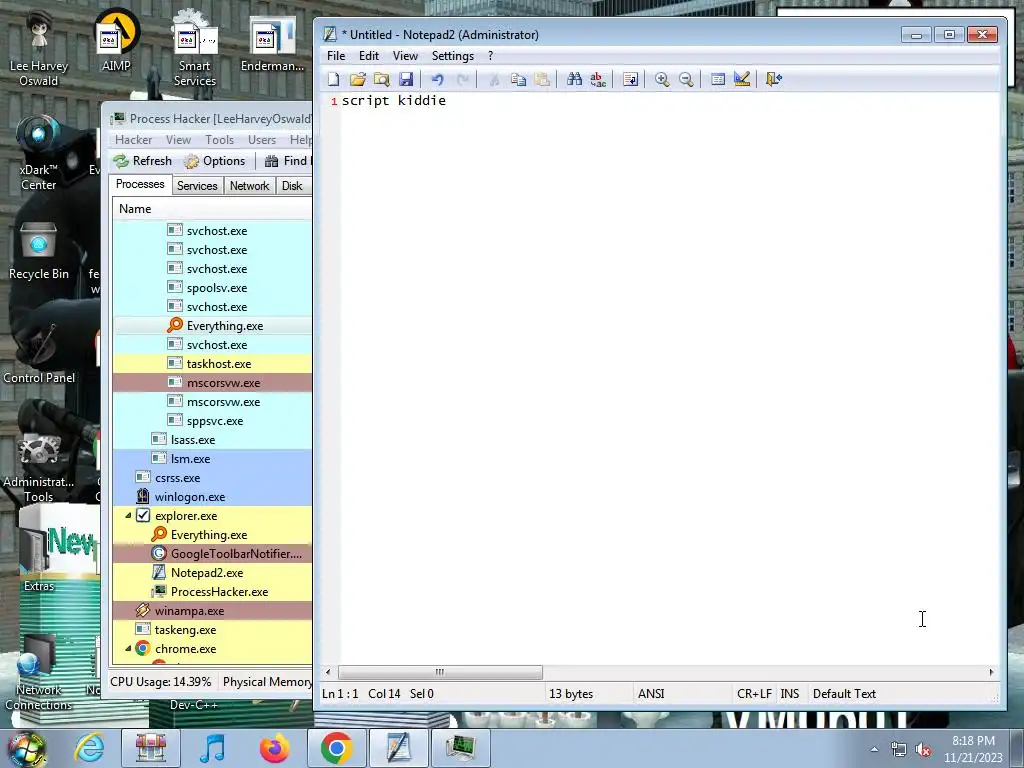Open Chrome from the taskbar
The height and width of the screenshot is (768, 1024).
coord(336,748)
